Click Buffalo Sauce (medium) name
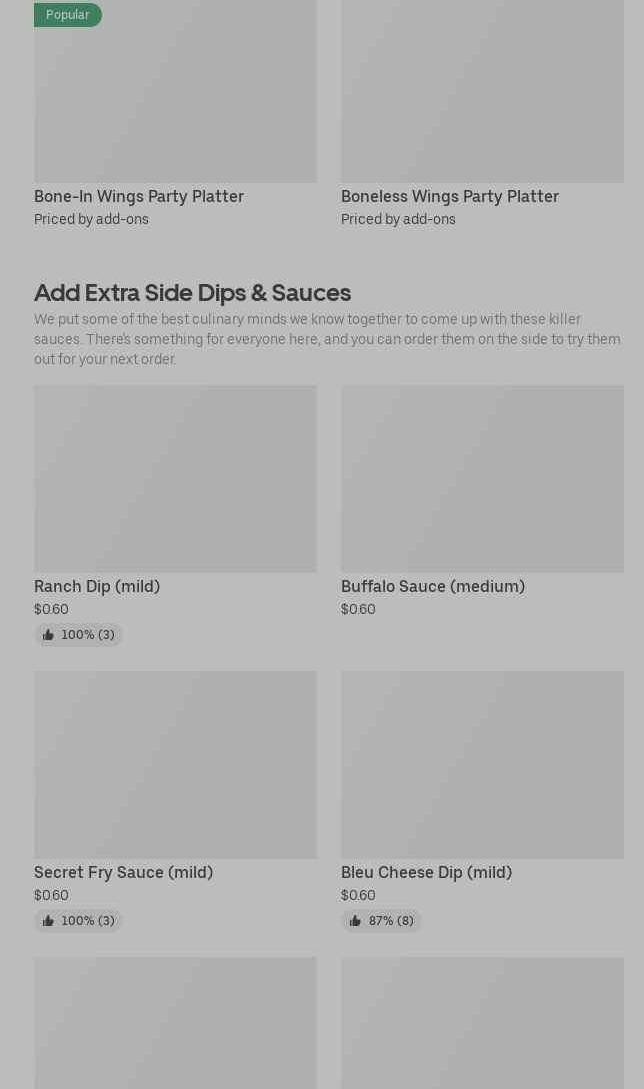 [x=433, y=587]
